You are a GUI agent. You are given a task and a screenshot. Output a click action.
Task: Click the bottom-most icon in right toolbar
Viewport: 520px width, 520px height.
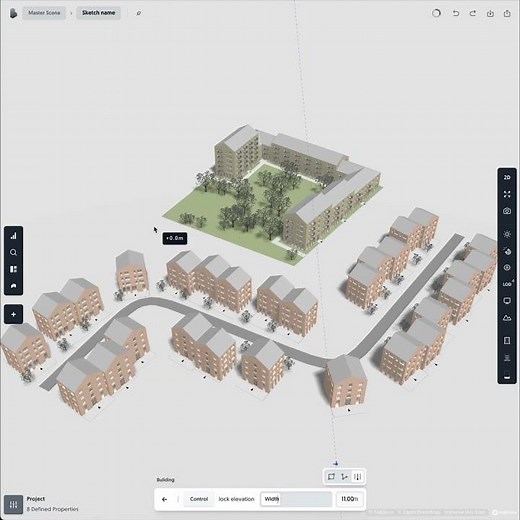(x=507, y=375)
